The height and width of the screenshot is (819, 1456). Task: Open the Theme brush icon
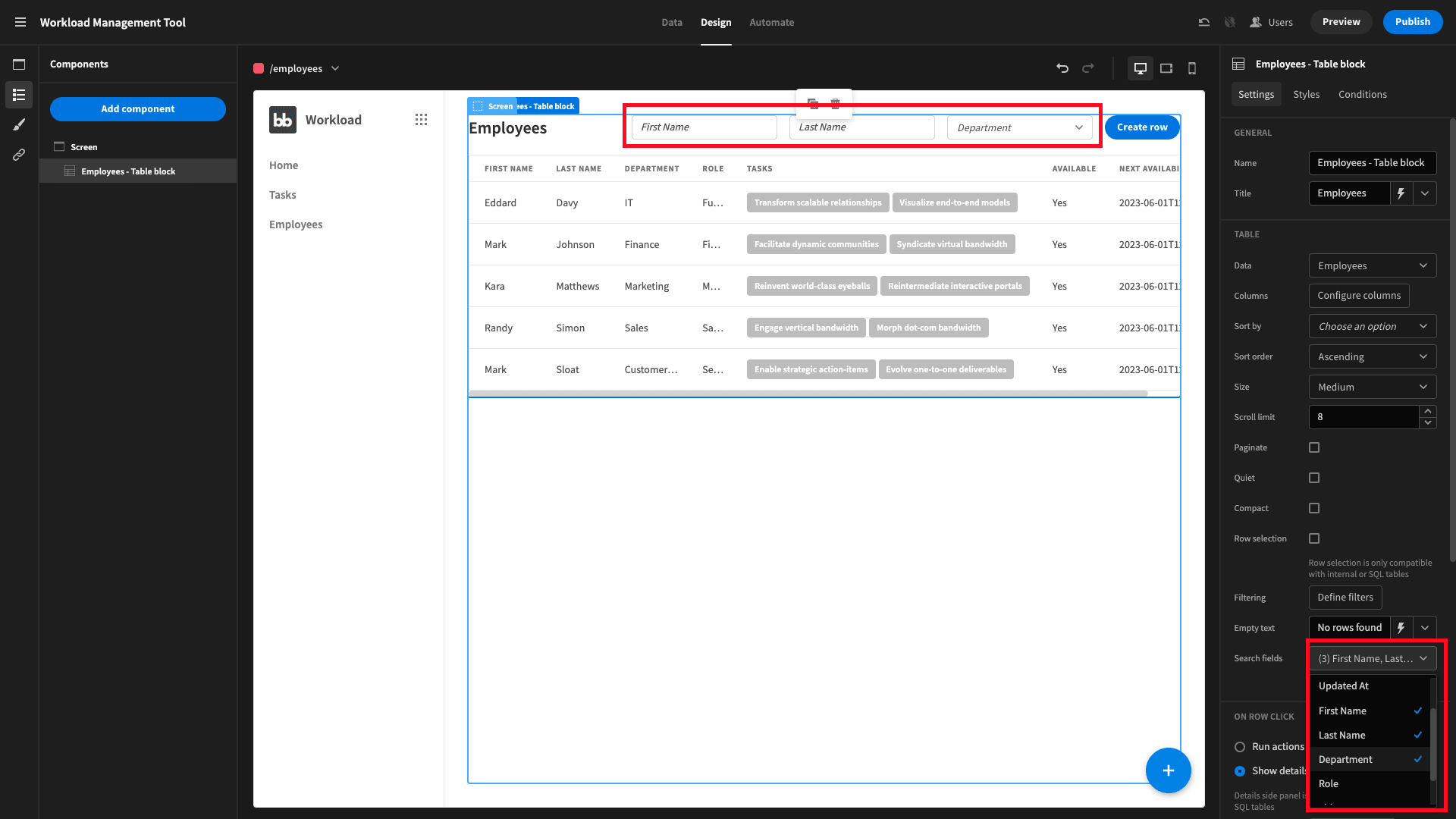pyautogui.click(x=19, y=124)
